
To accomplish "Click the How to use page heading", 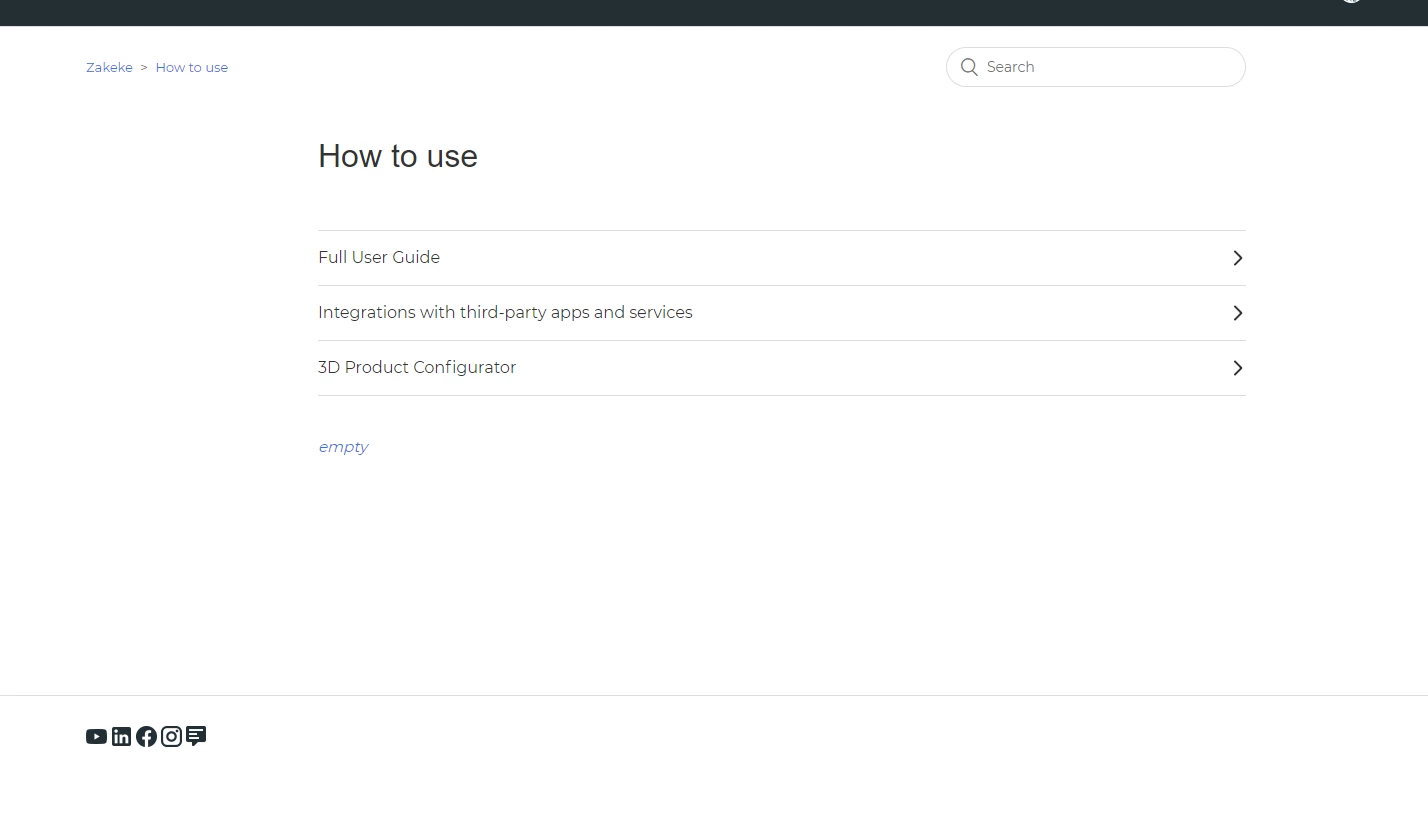I will [x=398, y=156].
